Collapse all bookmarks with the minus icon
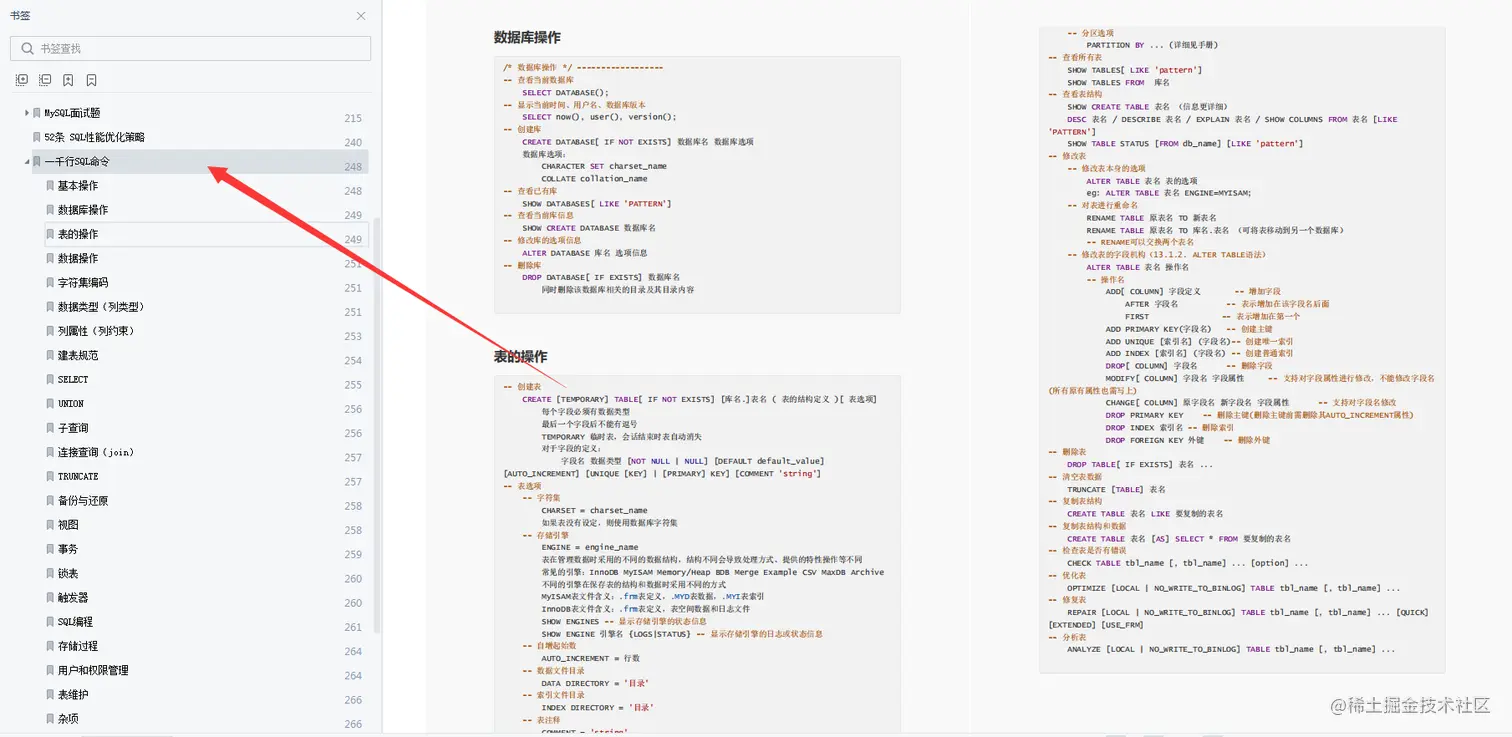Image resolution: width=1512 pixels, height=737 pixels. coord(45,80)
